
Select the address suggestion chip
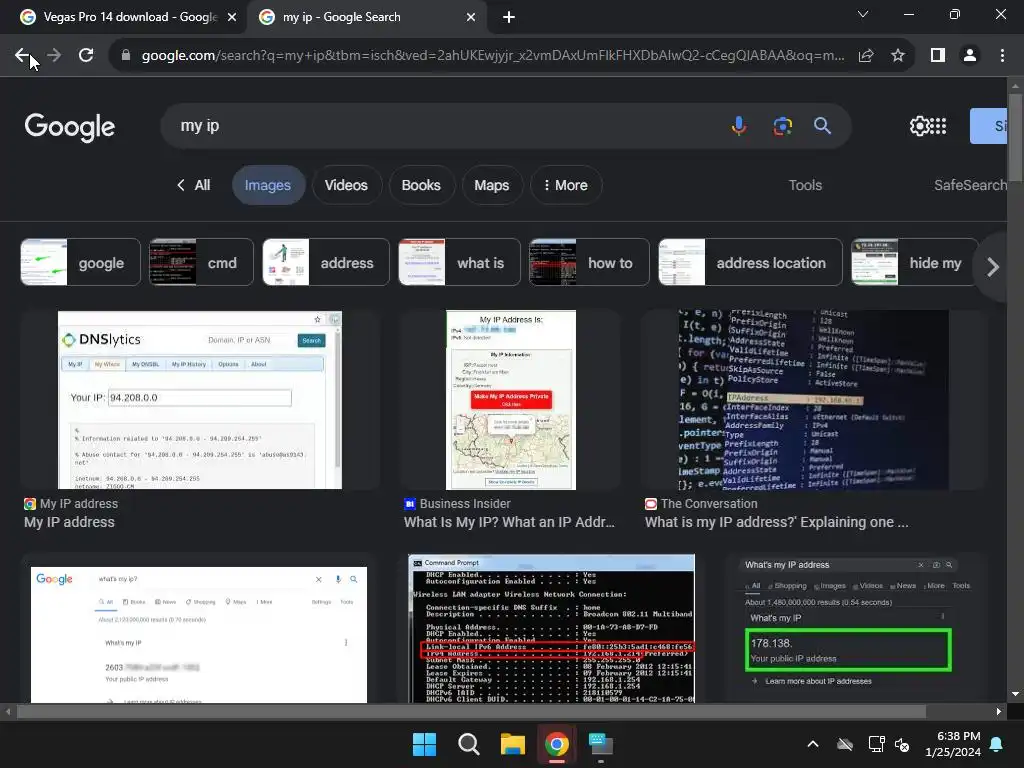pos(326,263)
